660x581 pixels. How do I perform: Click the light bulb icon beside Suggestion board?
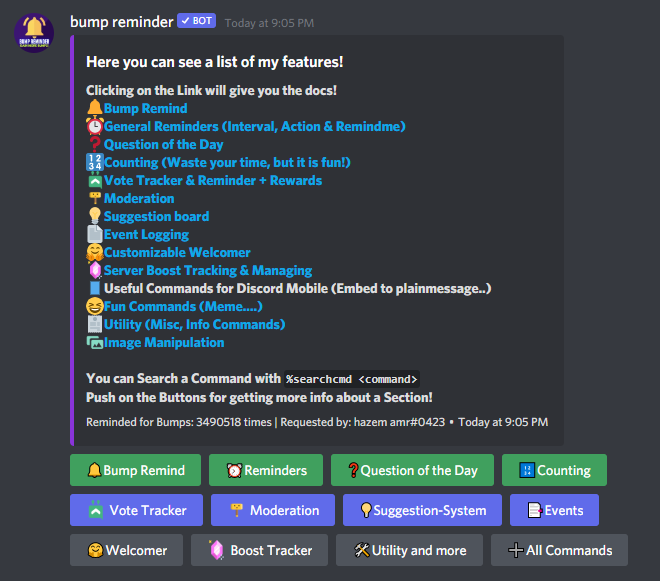click(x=94, y=216)
